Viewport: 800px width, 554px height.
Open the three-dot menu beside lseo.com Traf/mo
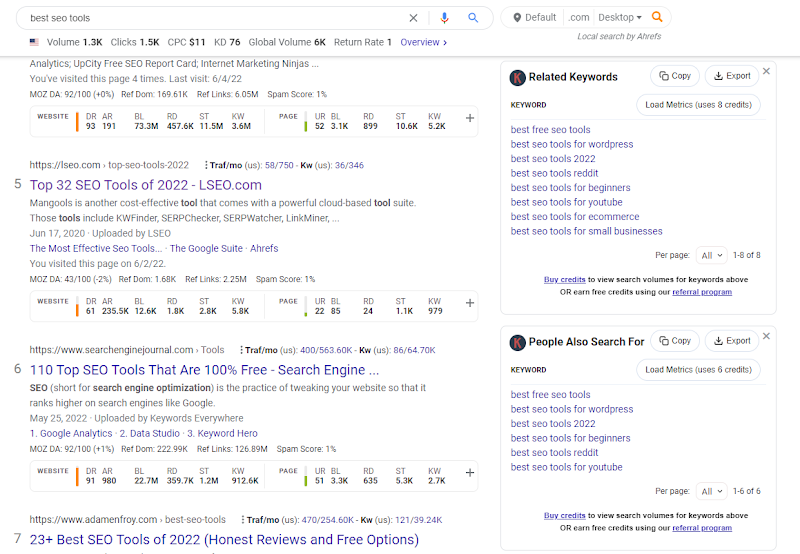206,165
